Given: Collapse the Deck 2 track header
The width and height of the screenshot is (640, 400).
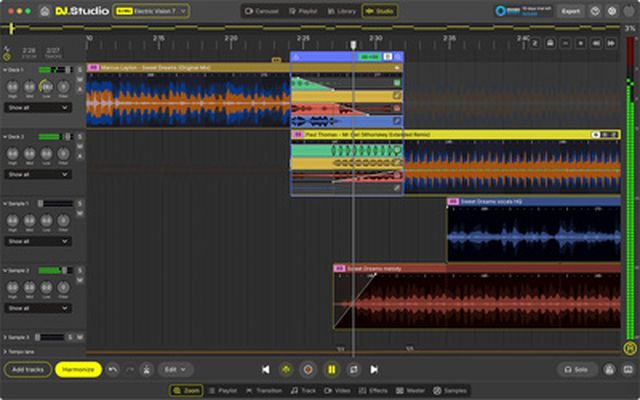Looking at the screenshot, I should point(5,137).
